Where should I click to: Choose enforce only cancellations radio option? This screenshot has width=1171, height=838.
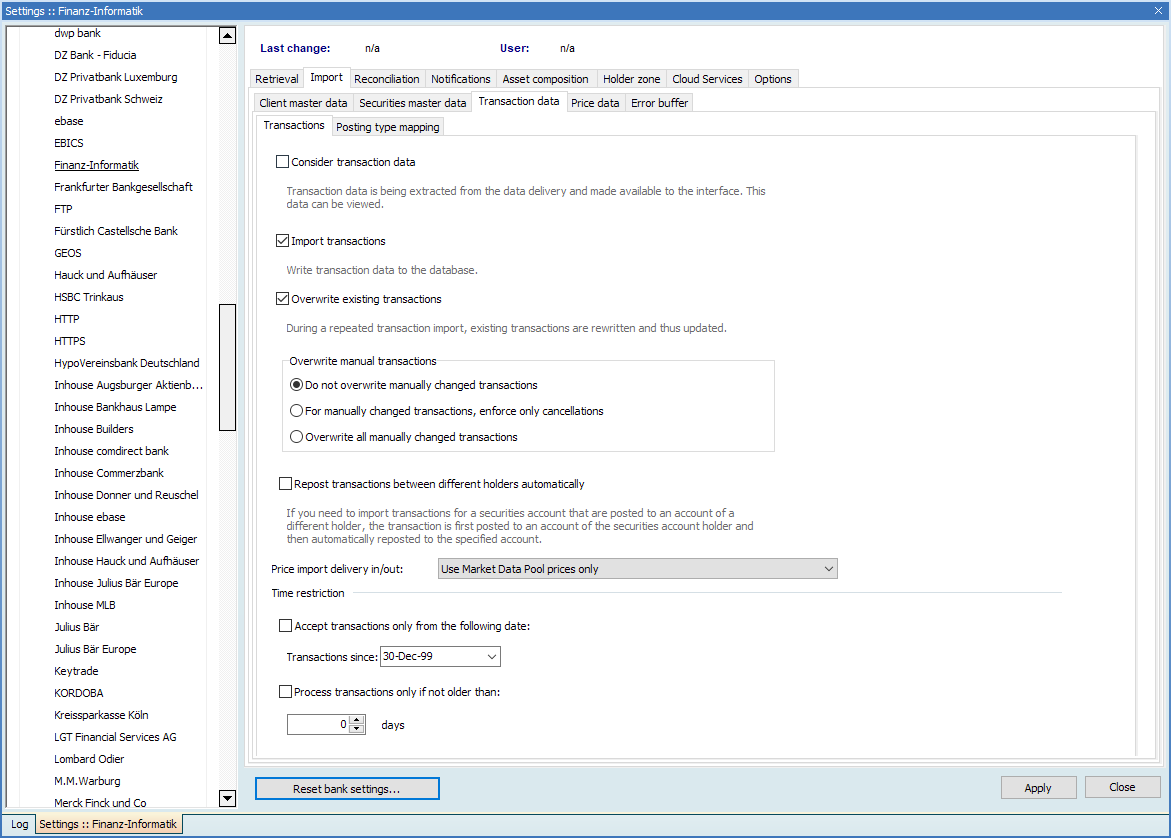point(296,411)
